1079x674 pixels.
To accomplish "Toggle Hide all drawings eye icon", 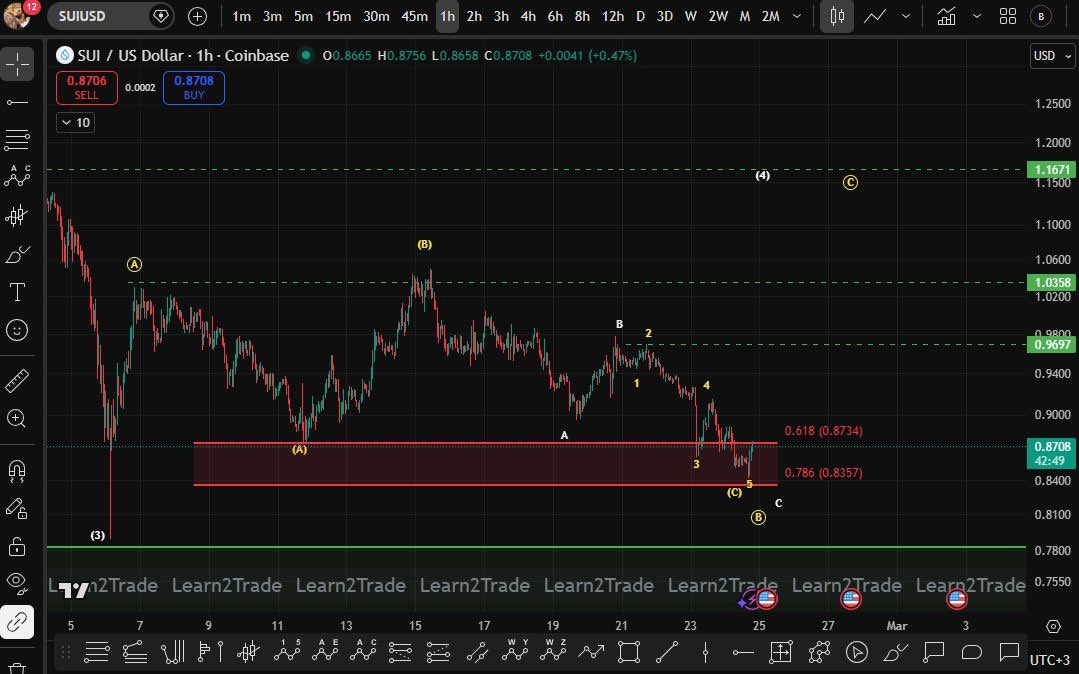I will coord(17,584).
